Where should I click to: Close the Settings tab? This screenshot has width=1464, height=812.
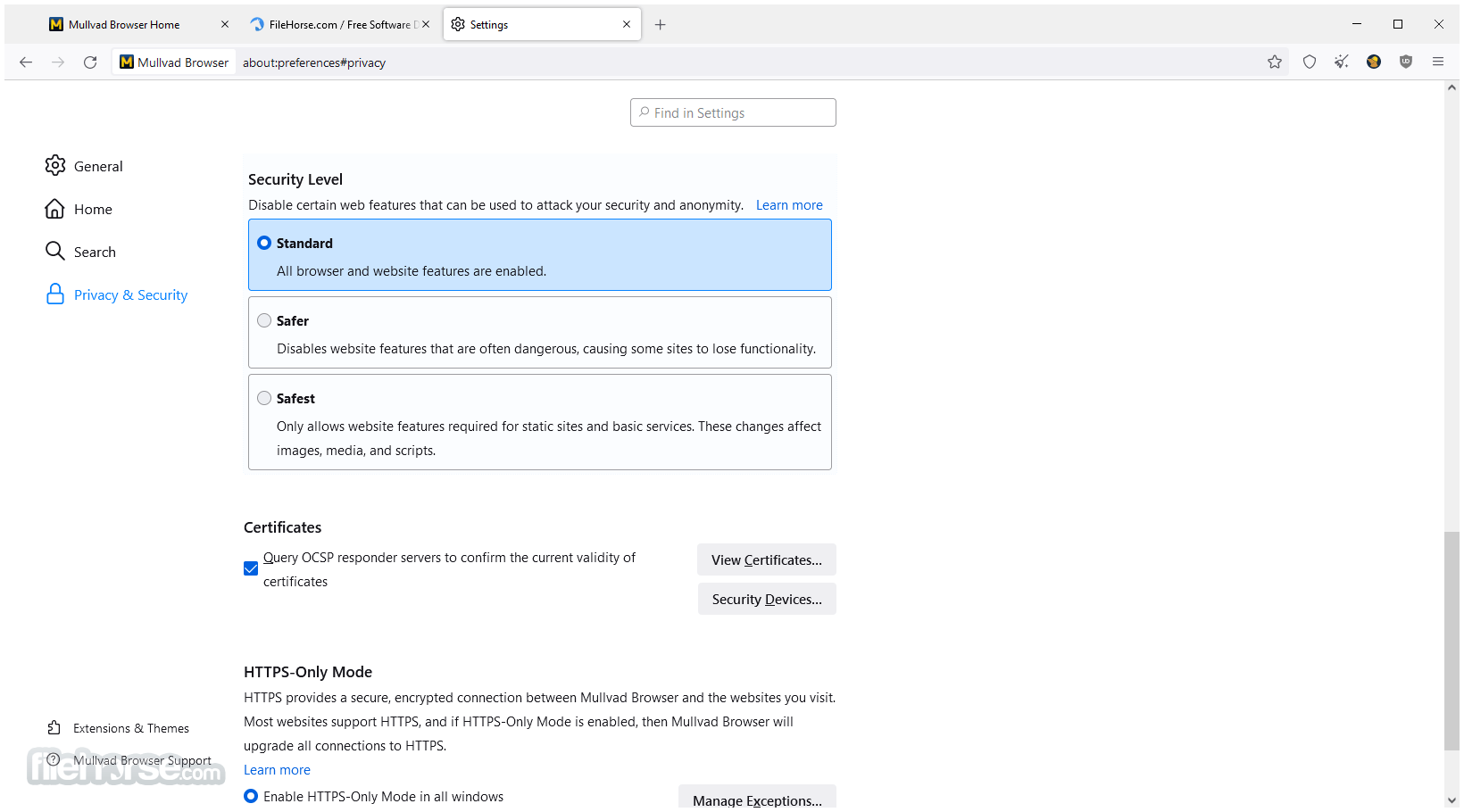627,25
